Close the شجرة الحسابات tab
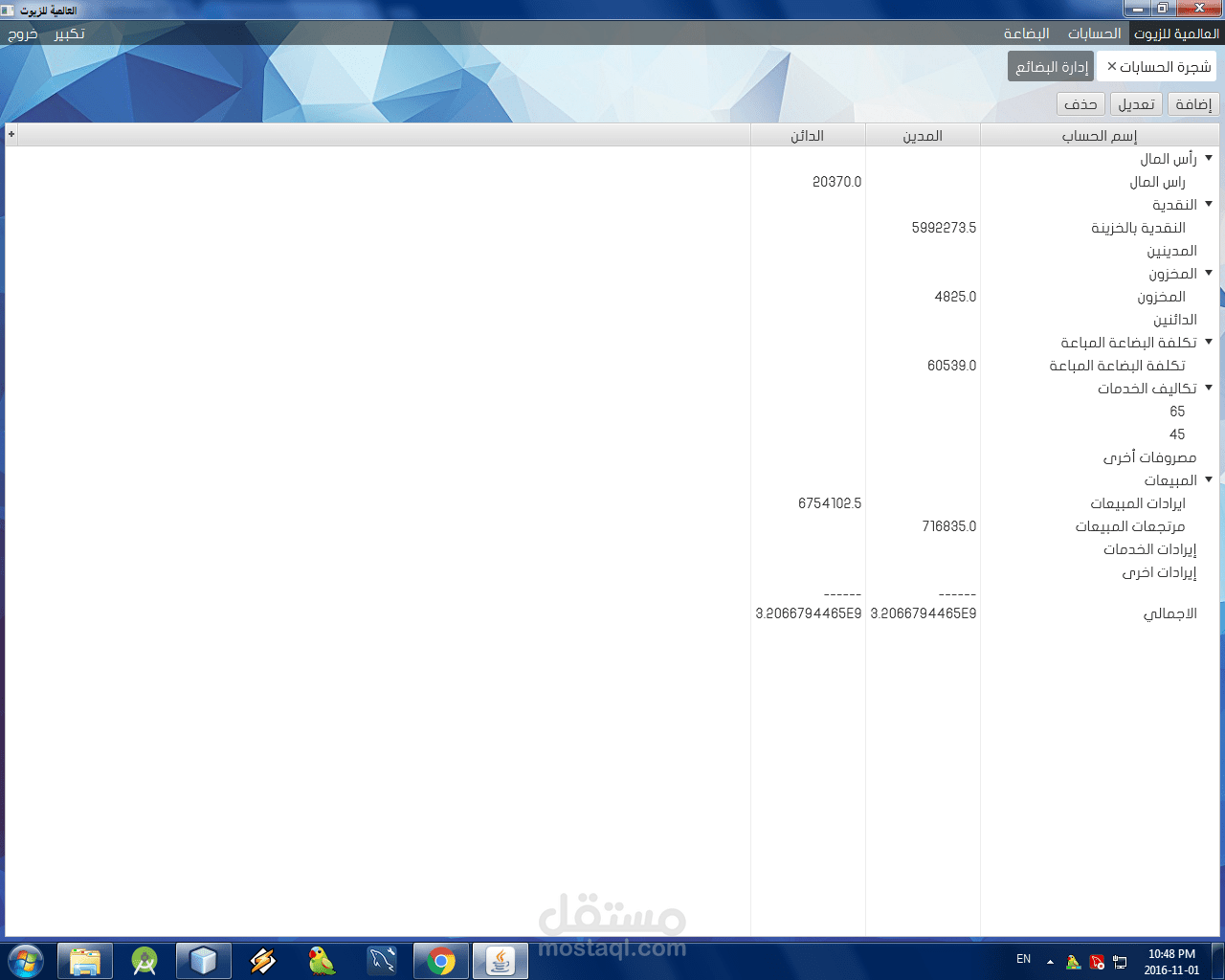Viewport: 1225px width, 980px height. (x=1111, y=66)
